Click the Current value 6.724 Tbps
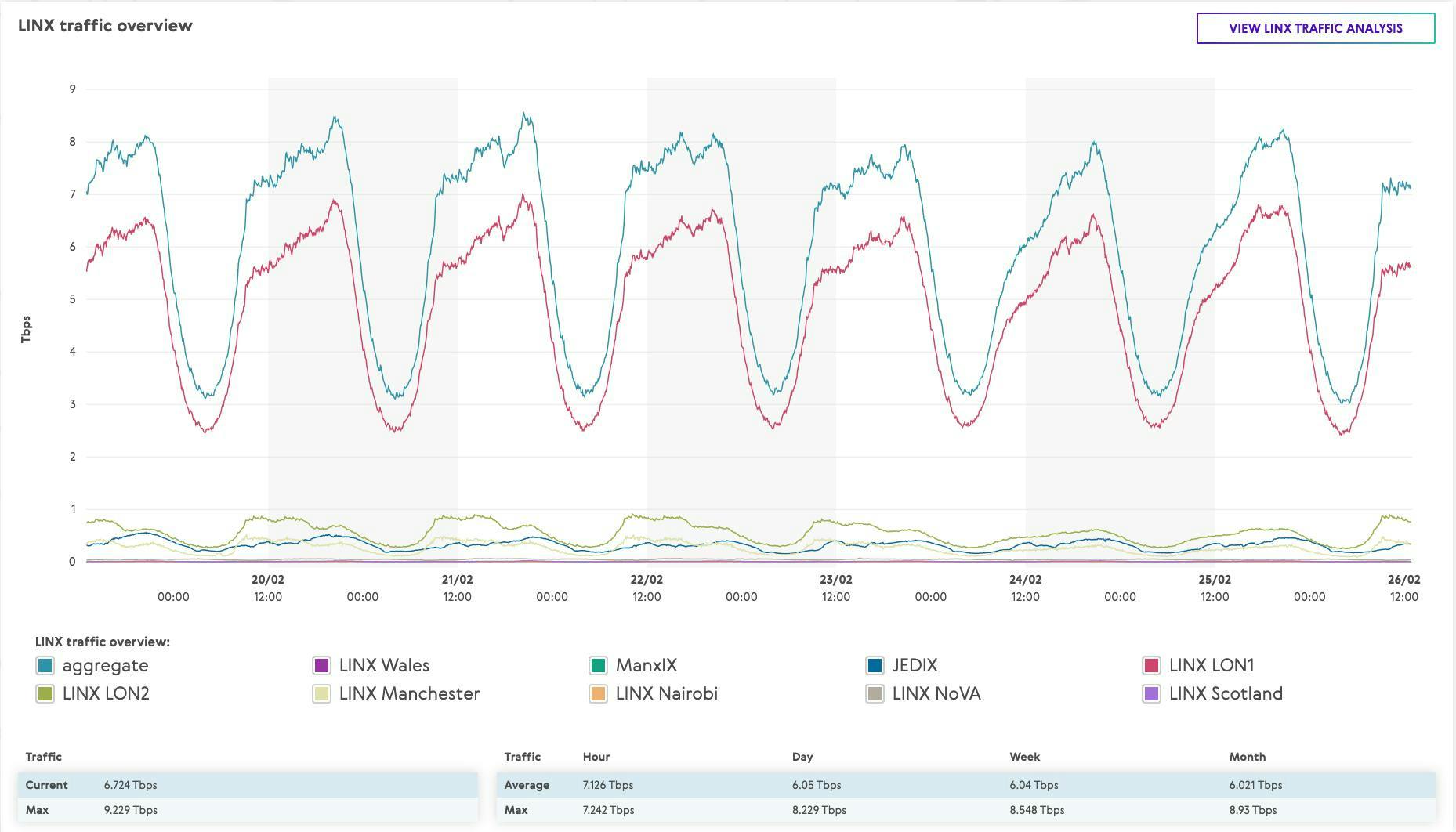1456x832 pixels. click(130, 785)
